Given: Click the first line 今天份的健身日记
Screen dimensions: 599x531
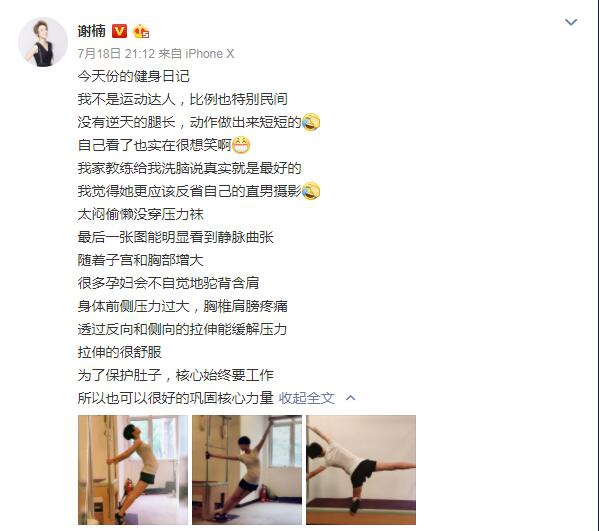Looking at the screenshot, I should (x=134, y=76).
